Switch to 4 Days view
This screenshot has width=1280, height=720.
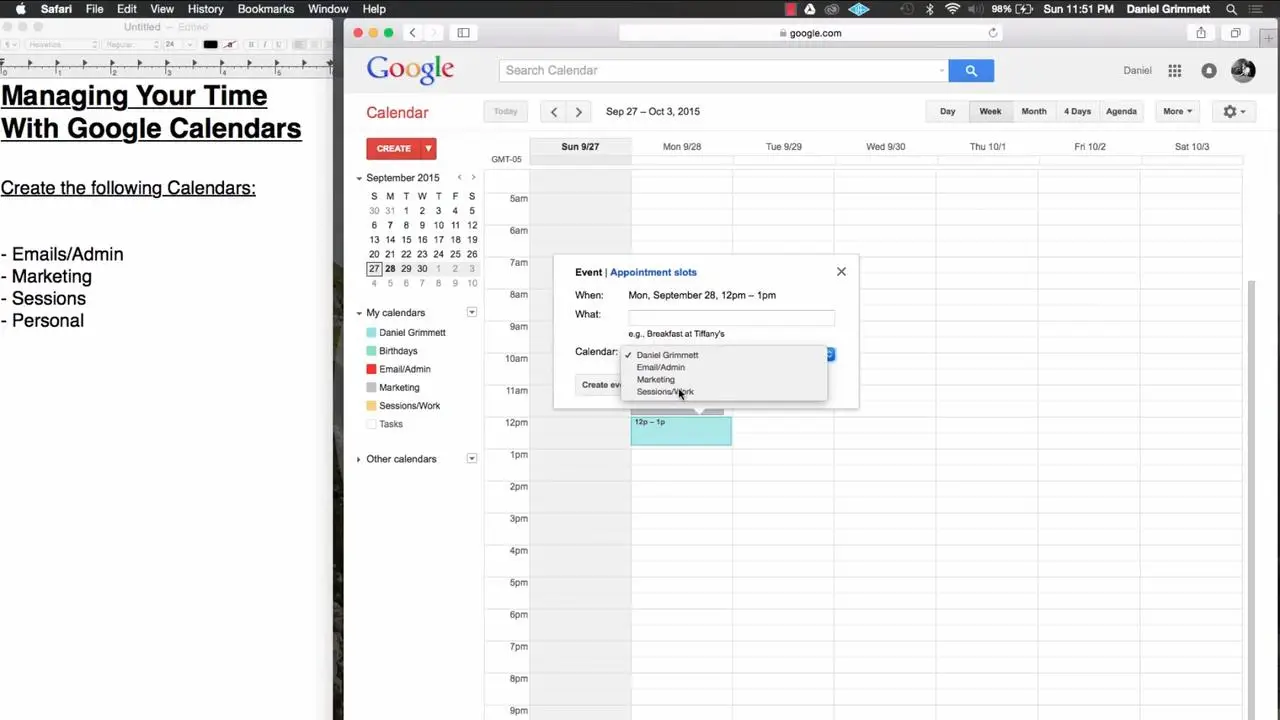pyautogui.click(x=1077, y=111)
